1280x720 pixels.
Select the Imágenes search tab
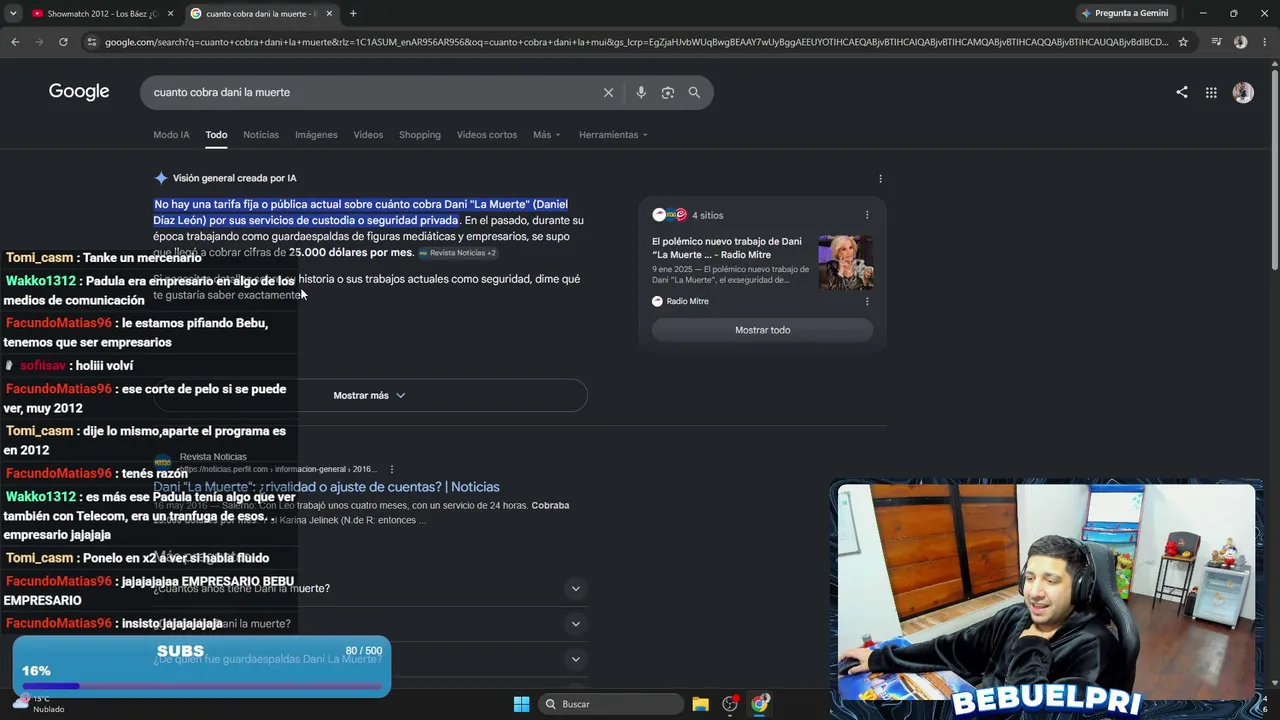pyautogui.click(x=316, y=135)
